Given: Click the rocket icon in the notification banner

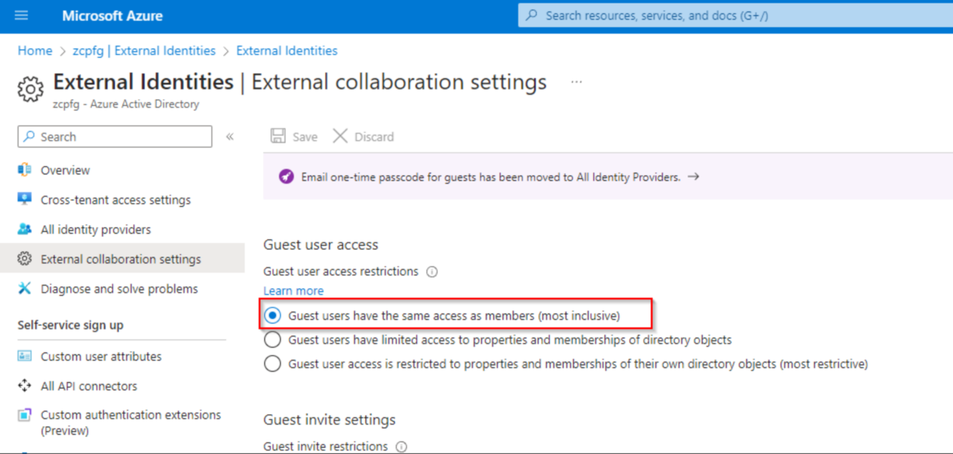Looking at the screenshot, I should click(x=286, y=177).
